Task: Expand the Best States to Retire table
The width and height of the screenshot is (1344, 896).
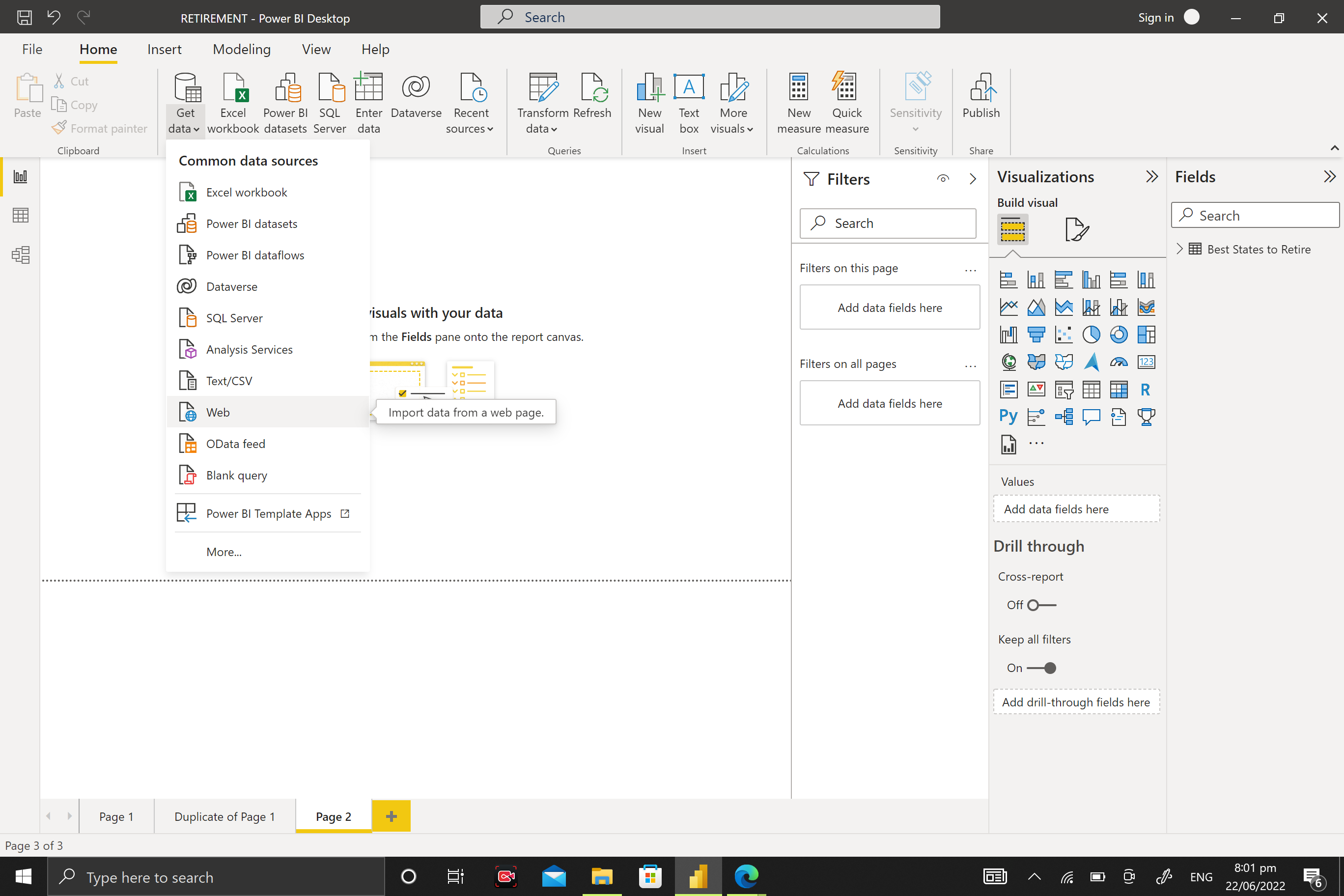Action: tap(1179, 249)
